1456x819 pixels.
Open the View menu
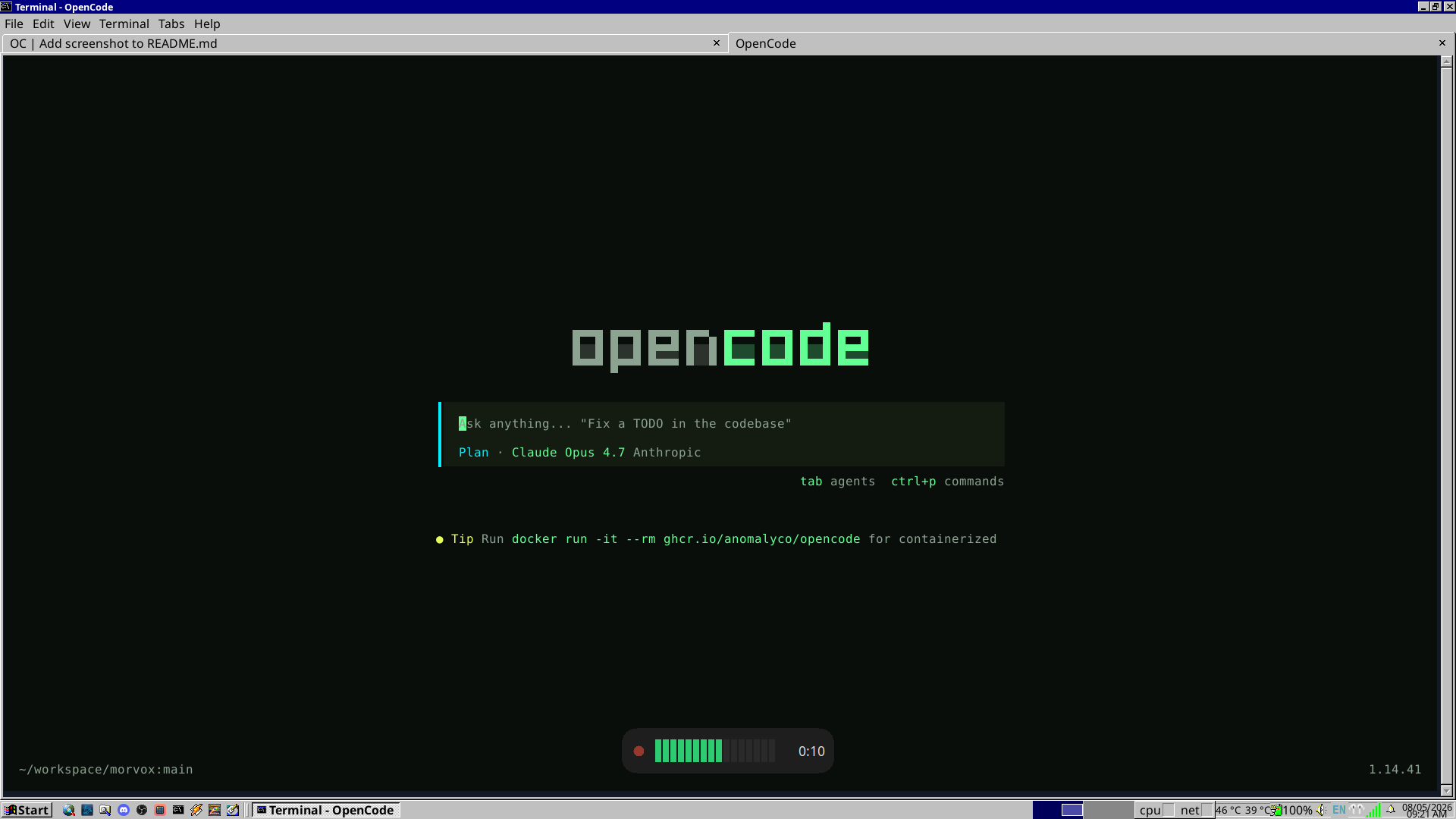(77, 24)
